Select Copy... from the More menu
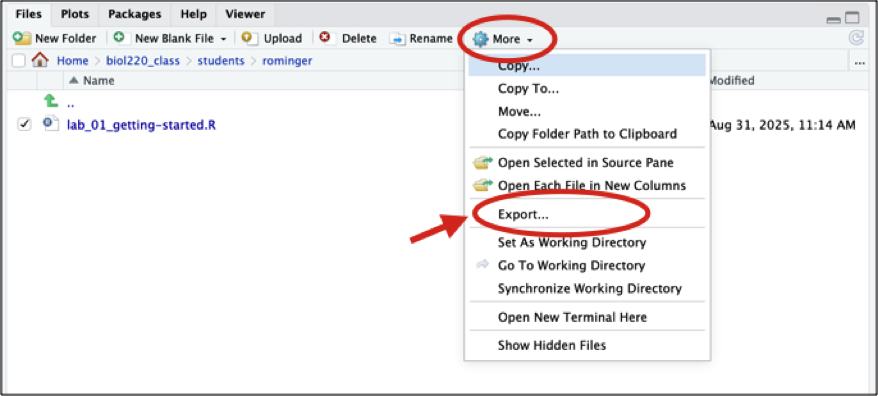Screen dimensions: 878x396 (x=587, y=66)
